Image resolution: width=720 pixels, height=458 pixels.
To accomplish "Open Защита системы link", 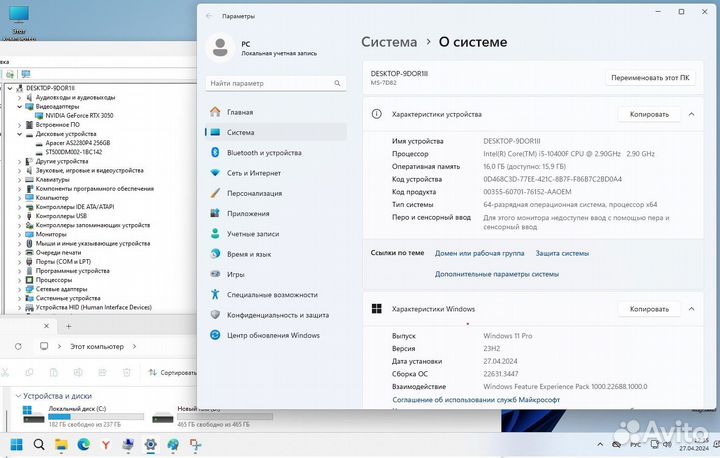I will pyautogui.click(x=562, y=253).
